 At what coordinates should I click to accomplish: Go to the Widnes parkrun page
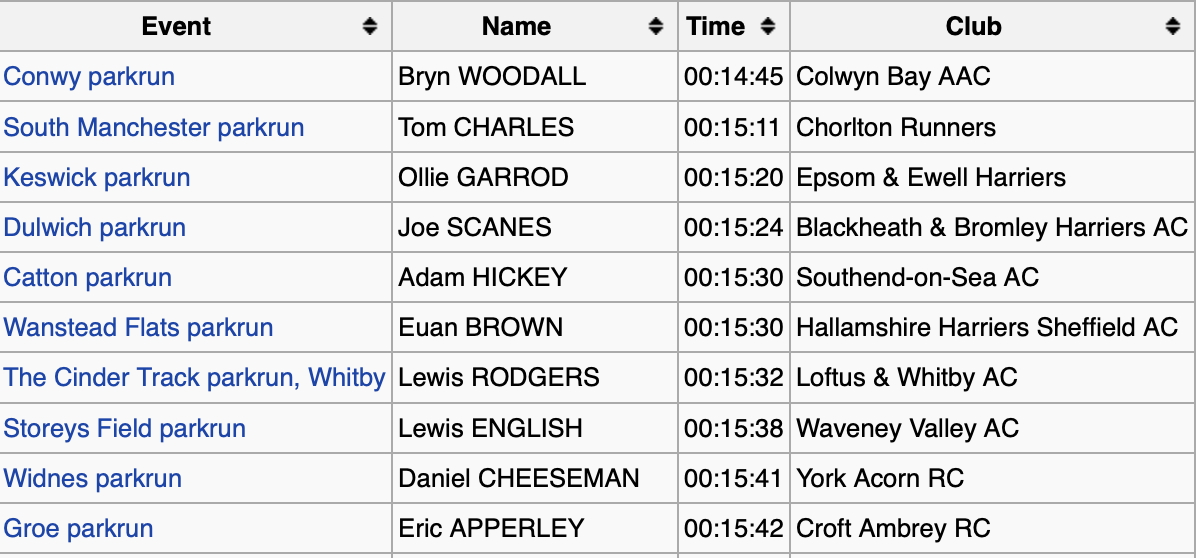coord(93,478)
